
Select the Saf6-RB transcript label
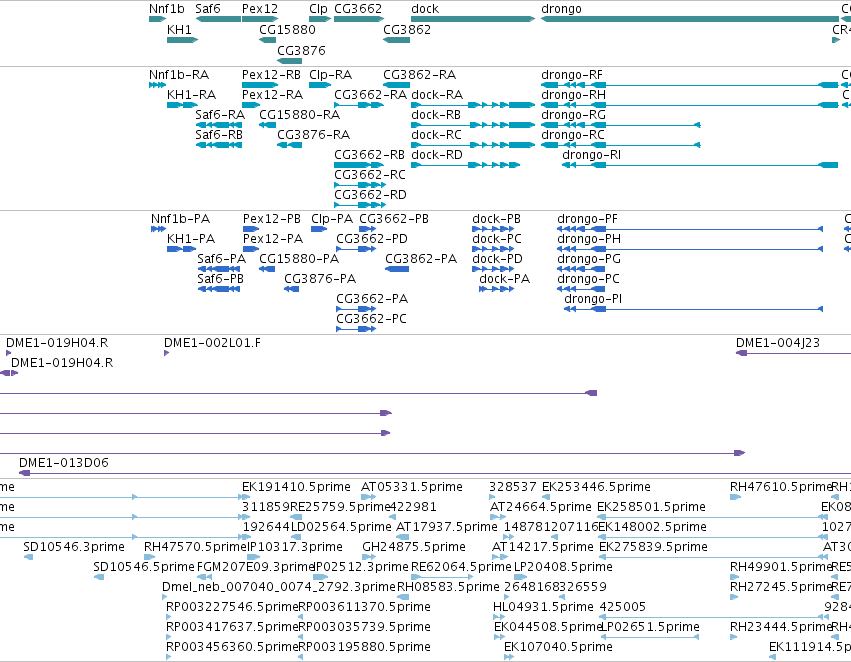click(219, 135)
